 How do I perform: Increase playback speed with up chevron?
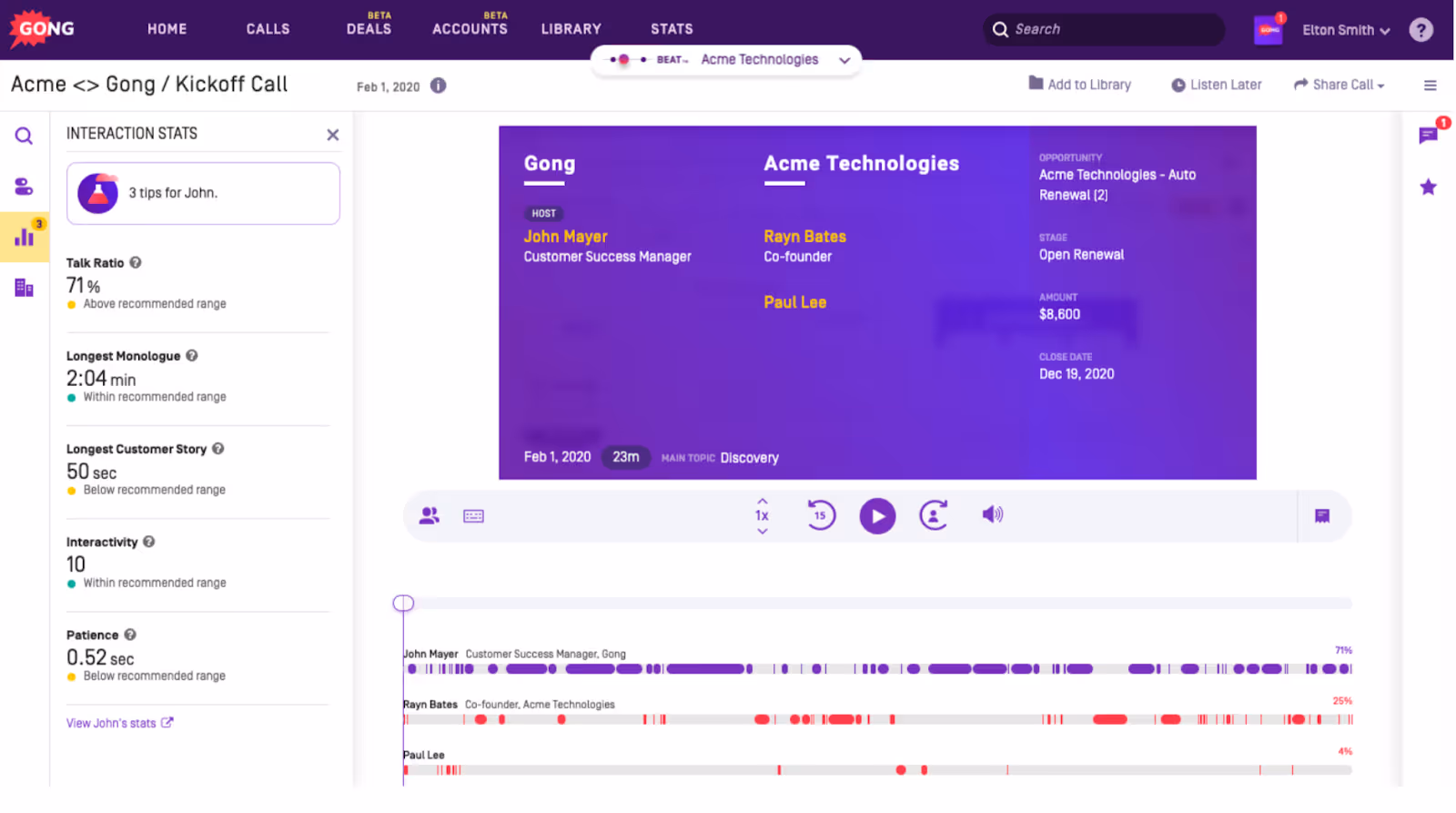coord(763,502)
